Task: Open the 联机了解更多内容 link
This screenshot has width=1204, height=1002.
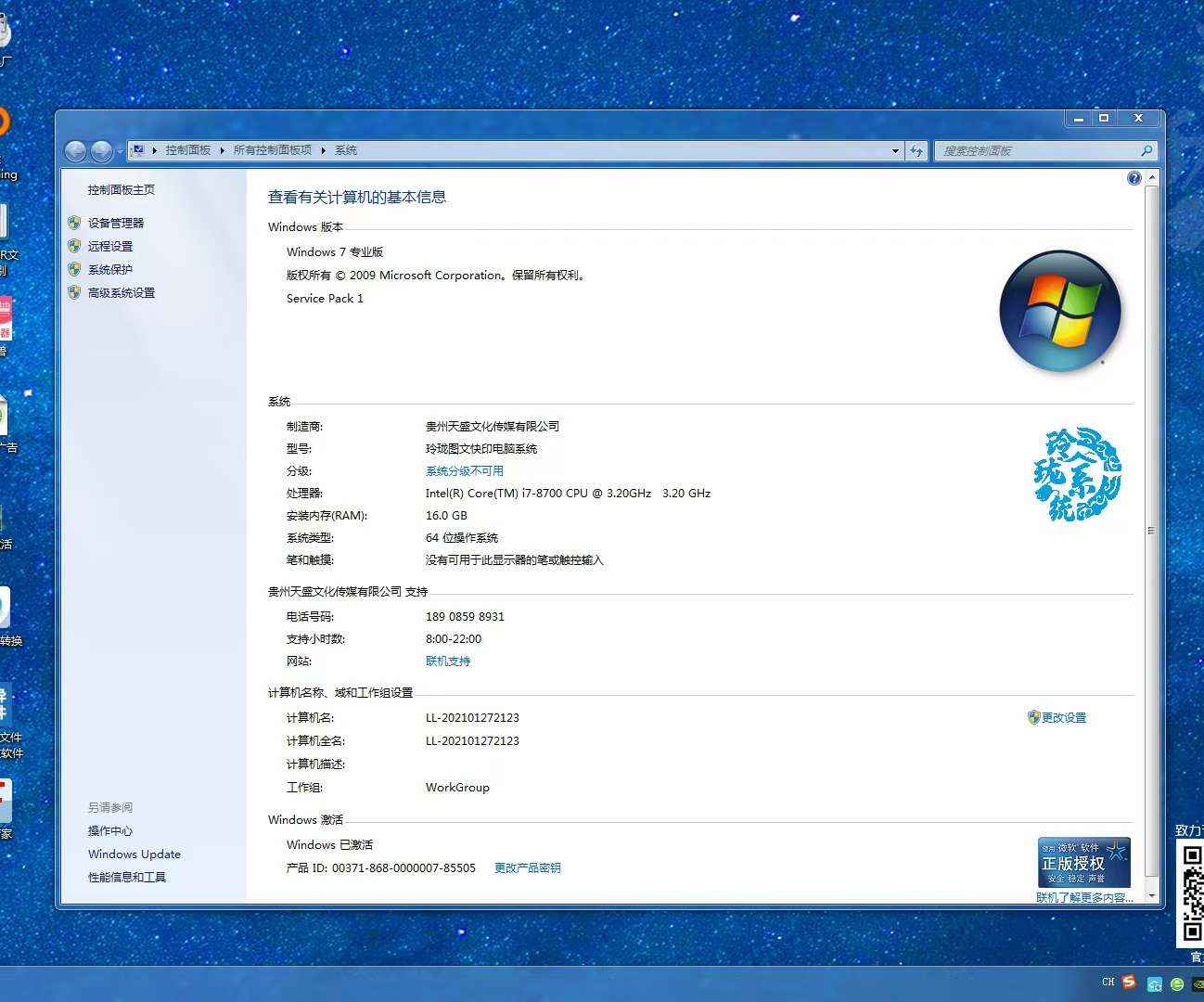Action: [1084, 897]
